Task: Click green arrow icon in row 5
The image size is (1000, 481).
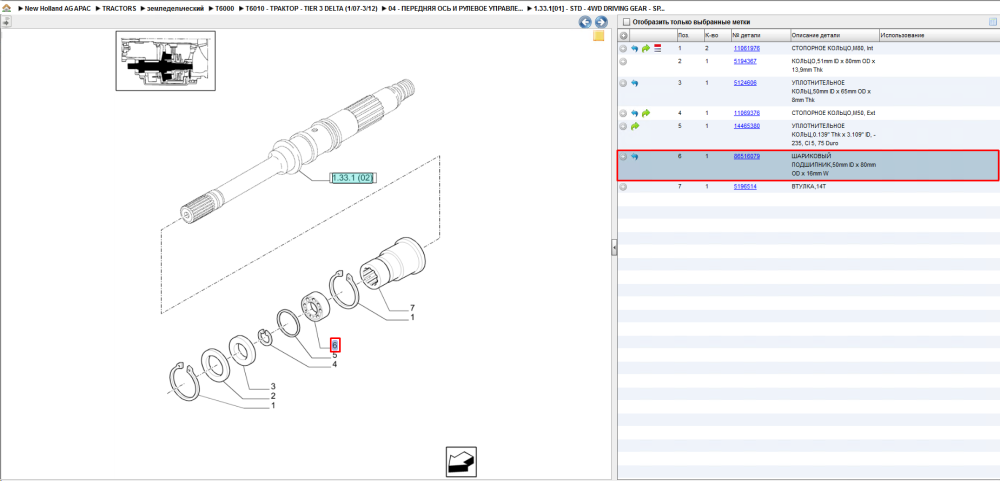Action: tap(635, 126)
